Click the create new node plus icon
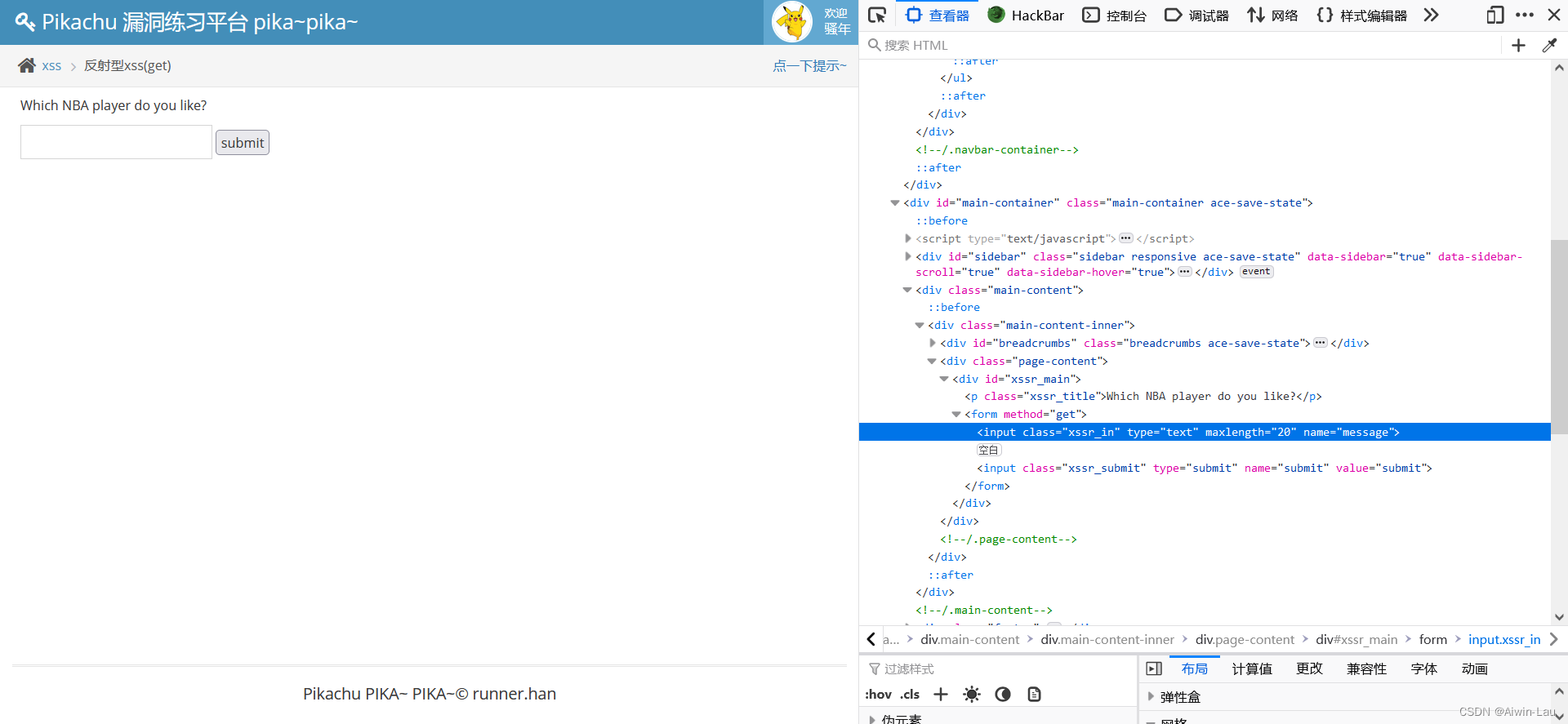Screen dimensions: 1568x724 click(x=1518, y=46)
